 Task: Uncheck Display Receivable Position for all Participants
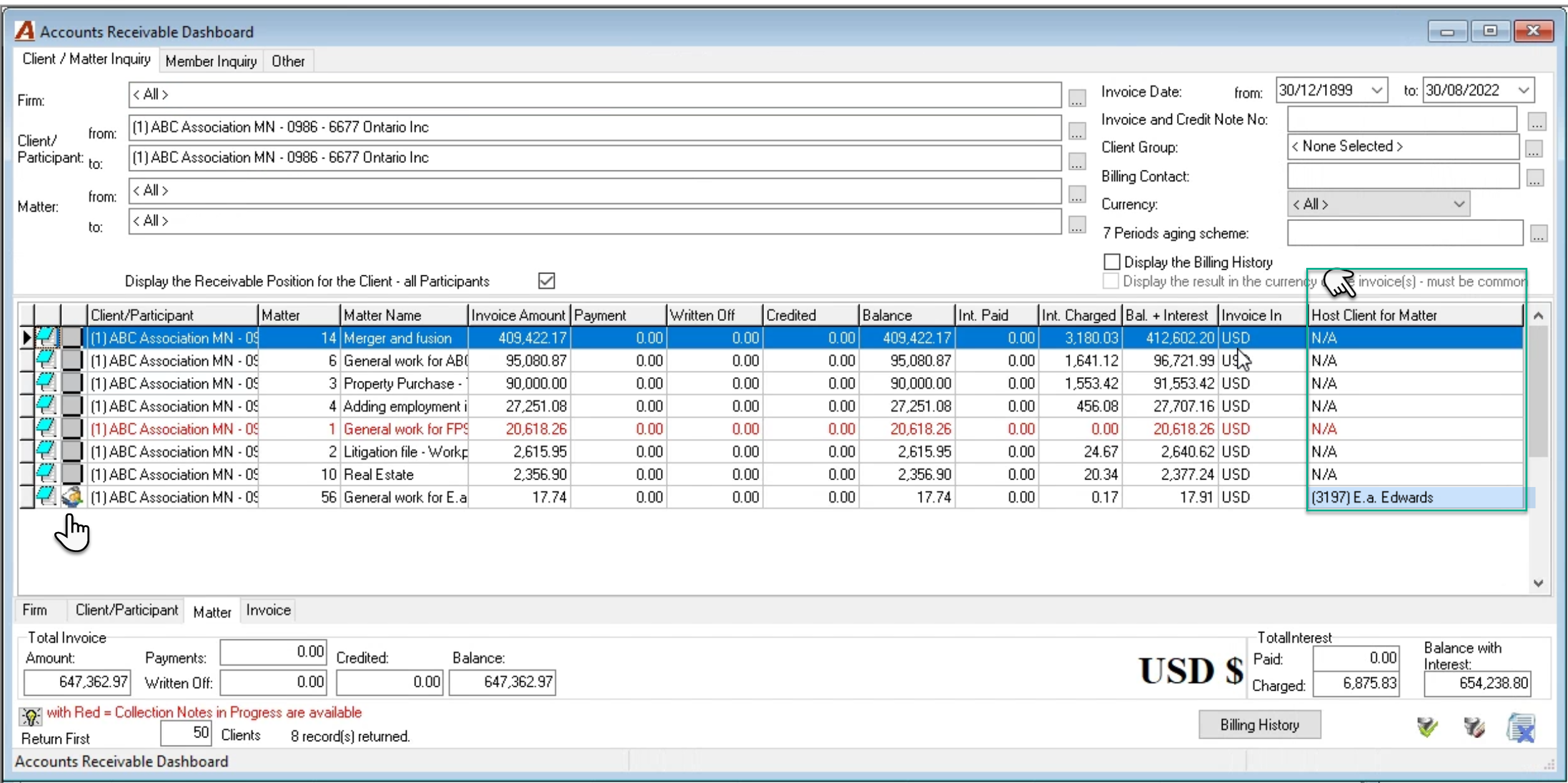(x=547, y=281)
